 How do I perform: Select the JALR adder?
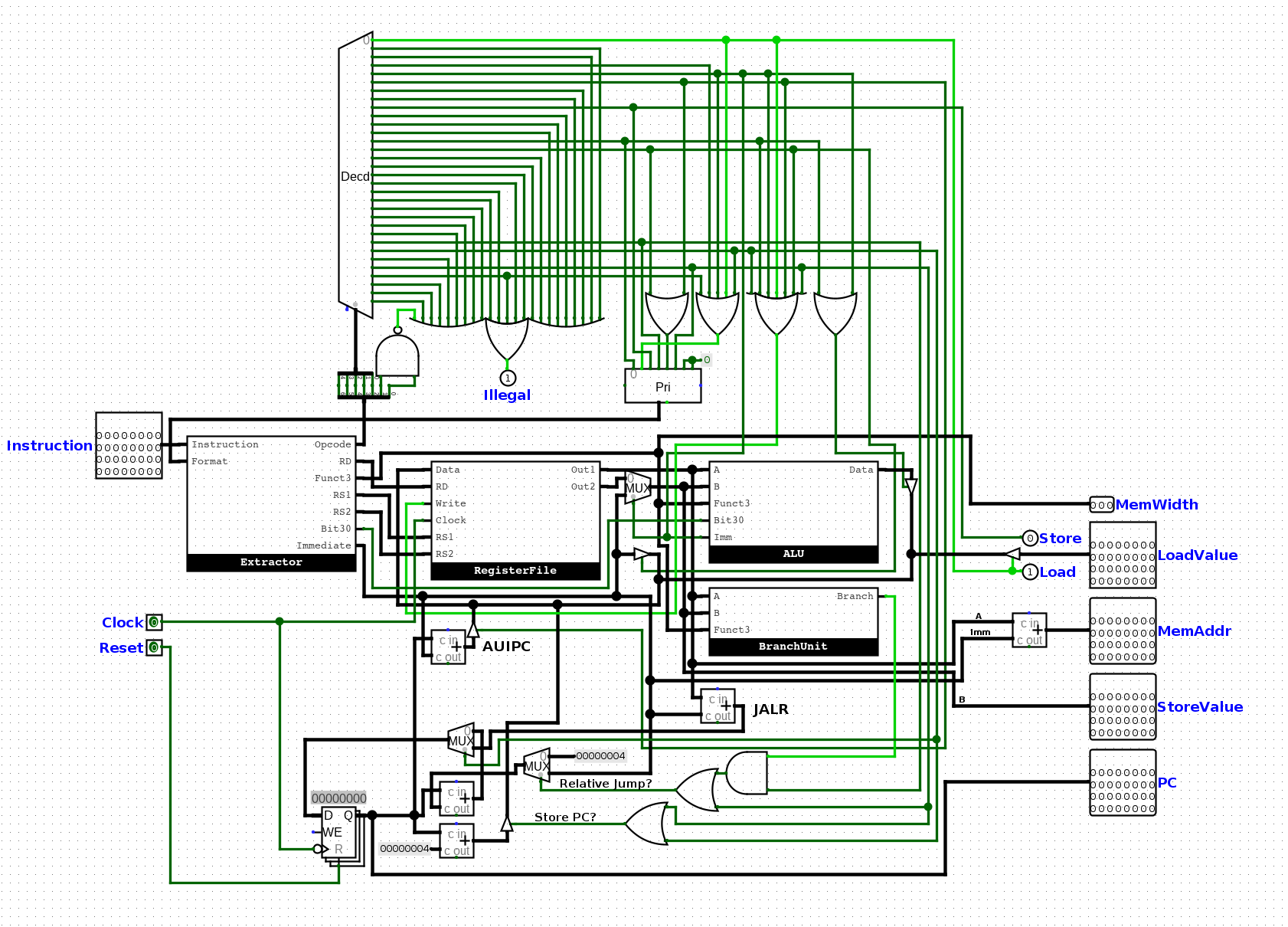[x=718, y=706]
